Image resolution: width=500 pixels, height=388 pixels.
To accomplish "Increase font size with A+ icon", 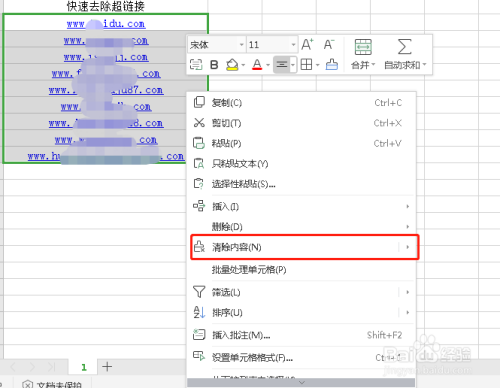I will point(307,45).
